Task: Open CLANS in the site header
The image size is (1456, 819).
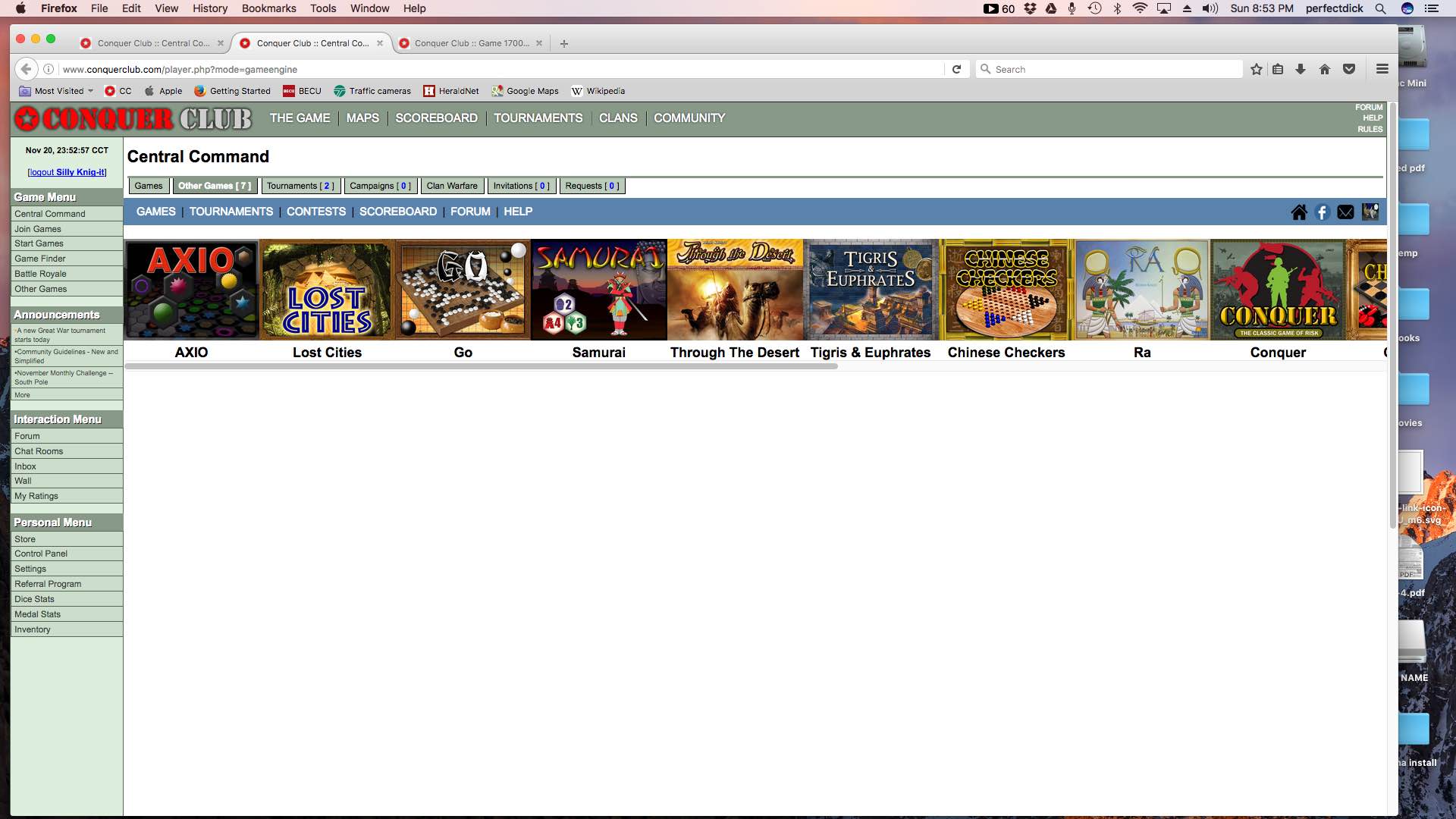Action: pyautogui.click(x=618, y=118)
